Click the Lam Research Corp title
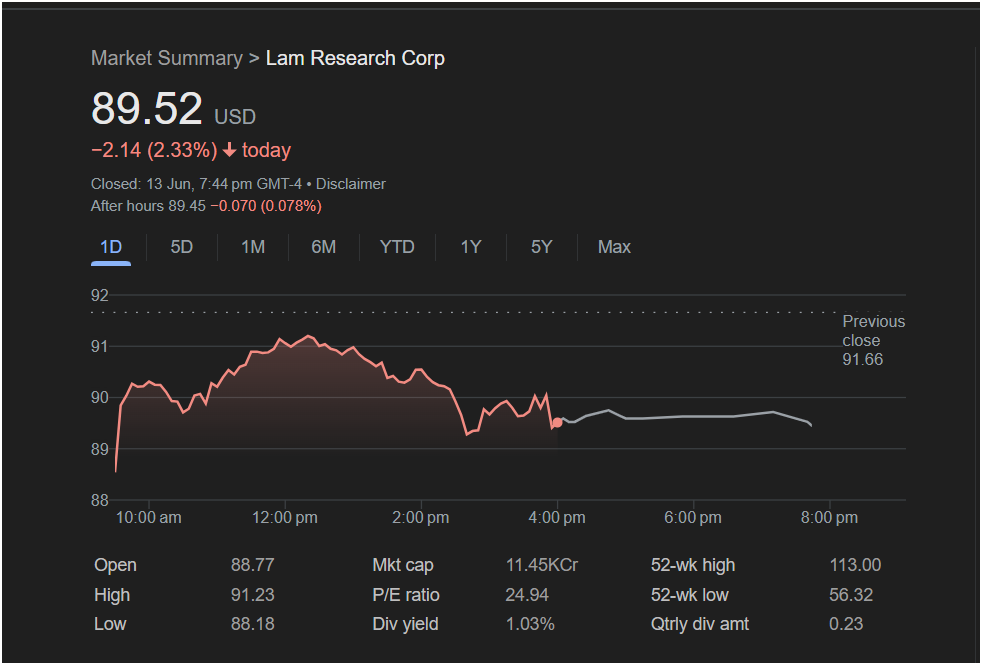Viewport: 982px width, 665px height. click(x=355, y=58)
